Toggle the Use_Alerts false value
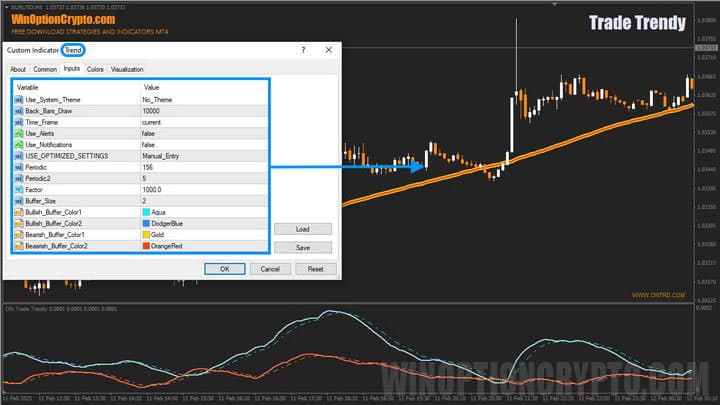The height and width of the screenshot is (405, 720). pyautogui.click(x=148, y=133)
